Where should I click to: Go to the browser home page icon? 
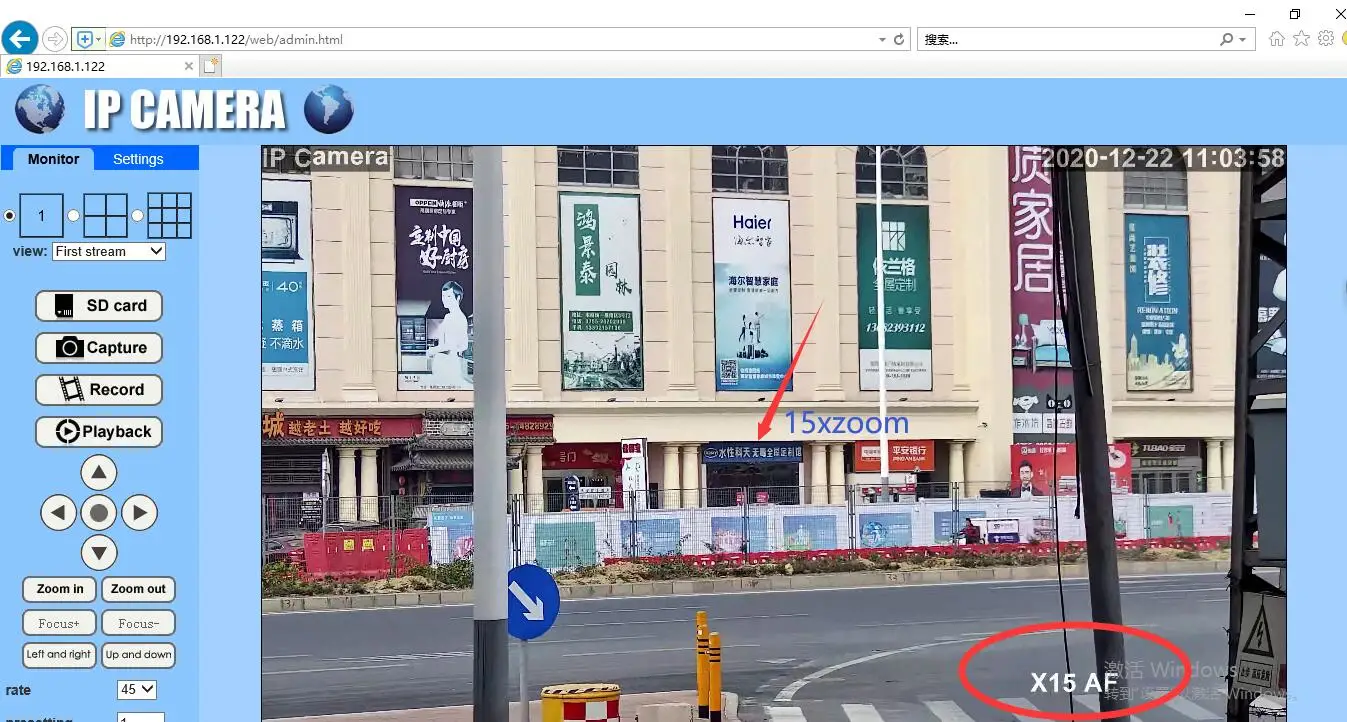[1276, 39]
